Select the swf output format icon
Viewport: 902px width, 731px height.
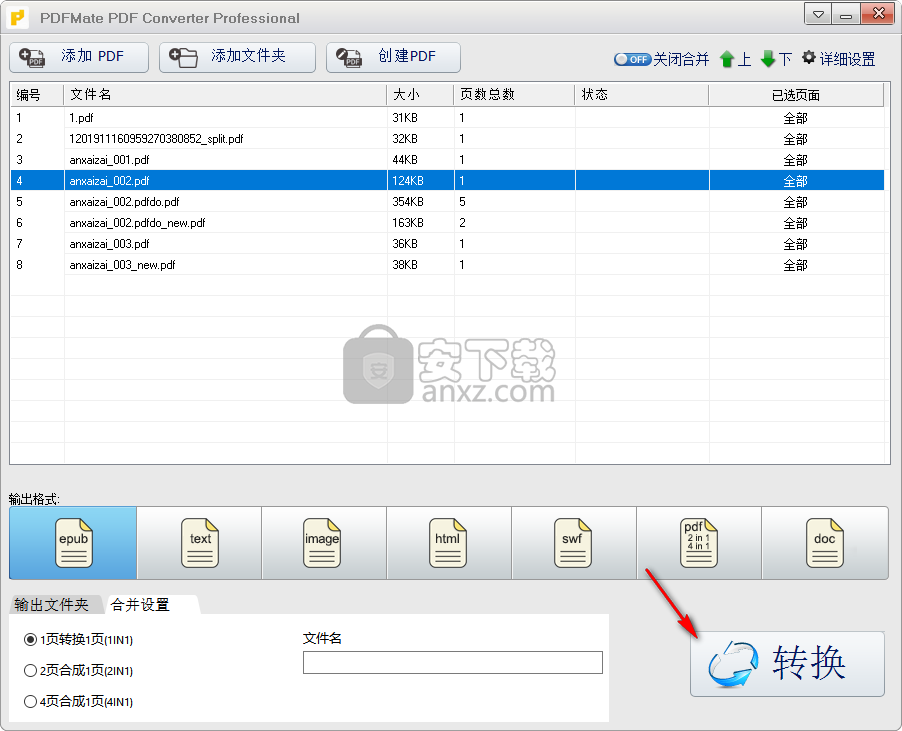(x=572, y=543)
